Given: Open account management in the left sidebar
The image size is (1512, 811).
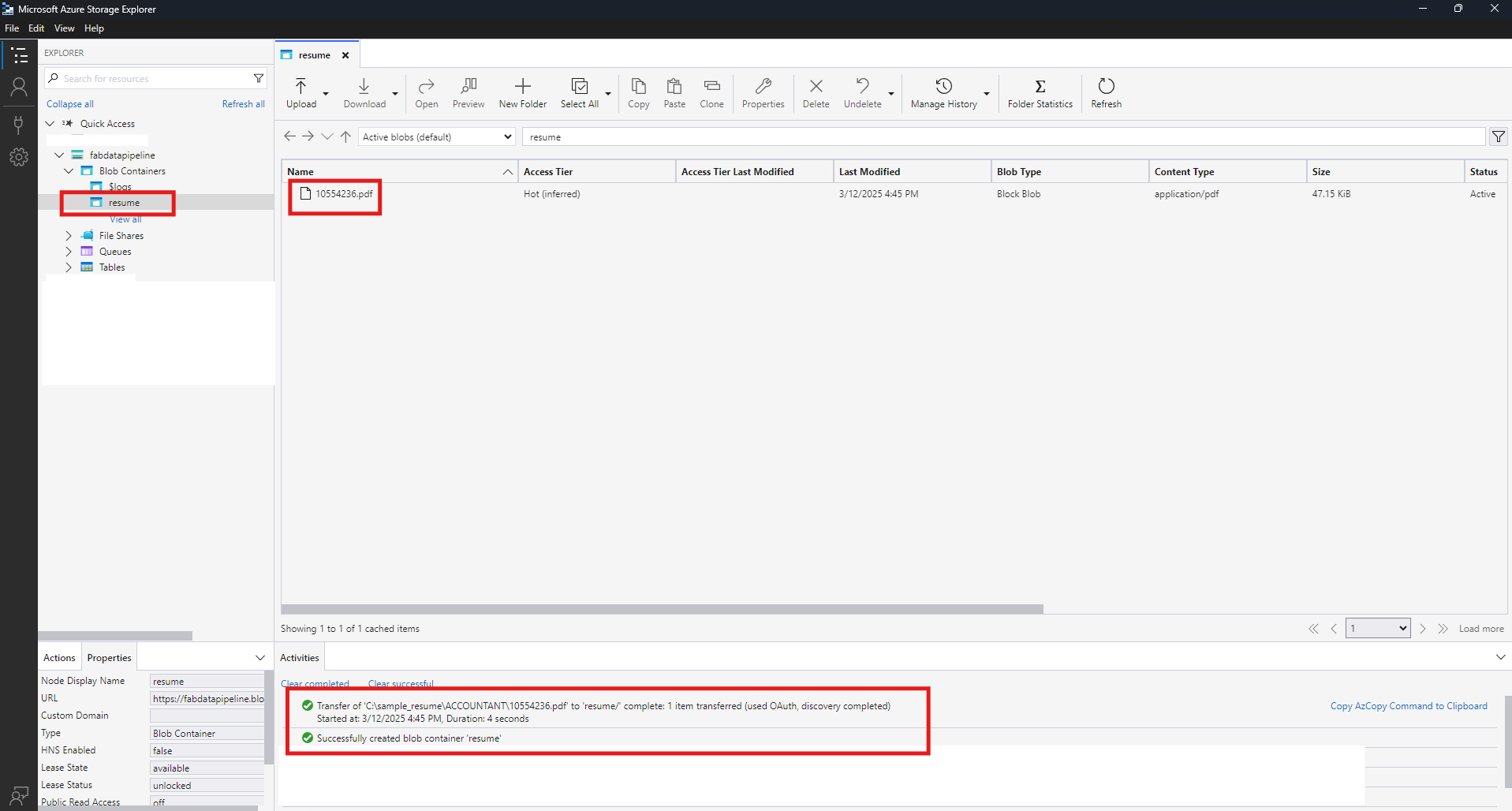Looking at the screenshot, I should [x=18, y=87].
